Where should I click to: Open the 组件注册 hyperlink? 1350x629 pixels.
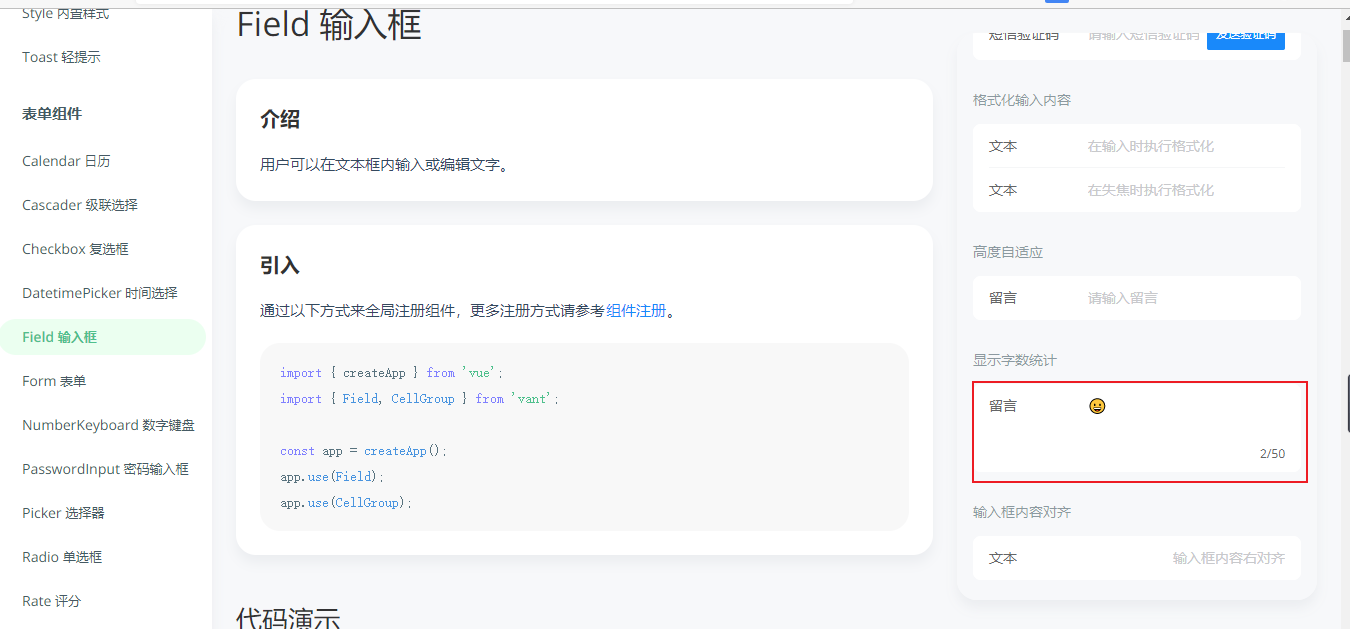[639, 311]
